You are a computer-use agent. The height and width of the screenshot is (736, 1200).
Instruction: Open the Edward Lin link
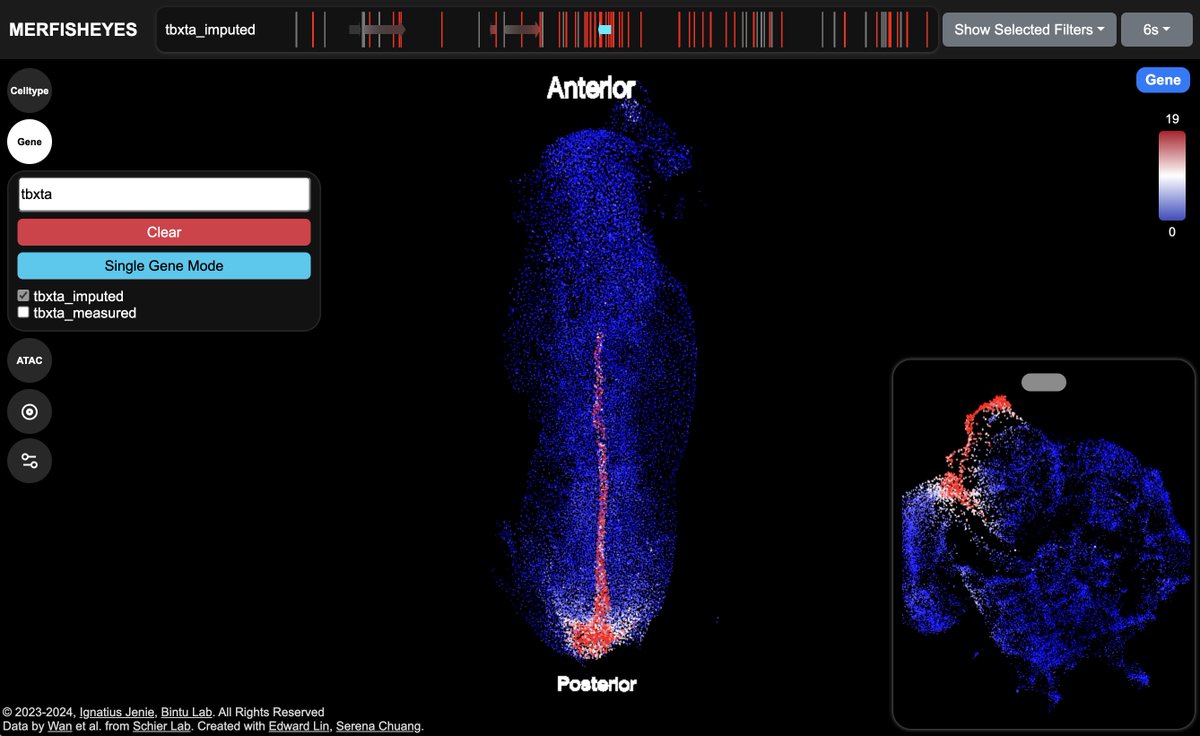299,726
